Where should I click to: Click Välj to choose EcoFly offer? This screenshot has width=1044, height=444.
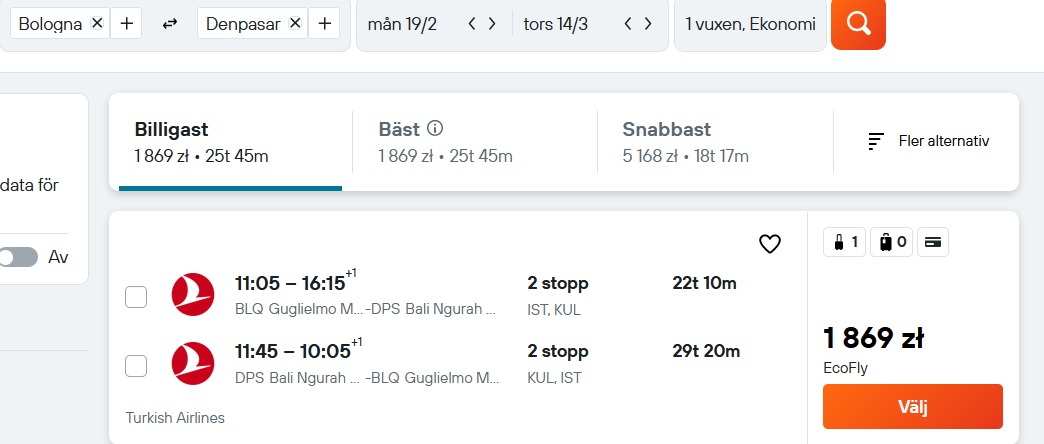(912, 406)
